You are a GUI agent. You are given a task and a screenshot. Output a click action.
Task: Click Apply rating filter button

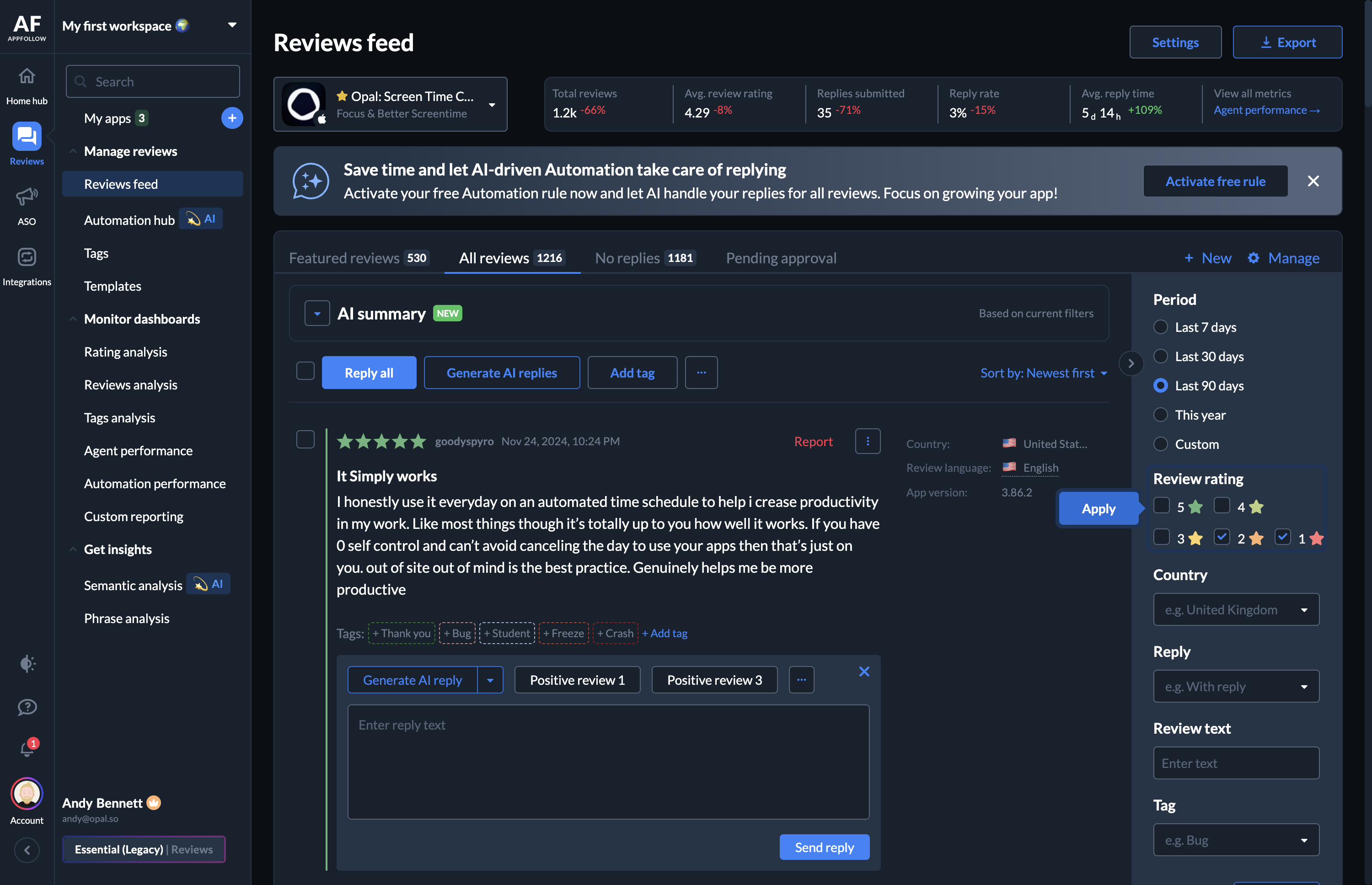[x=1098, y=509]
